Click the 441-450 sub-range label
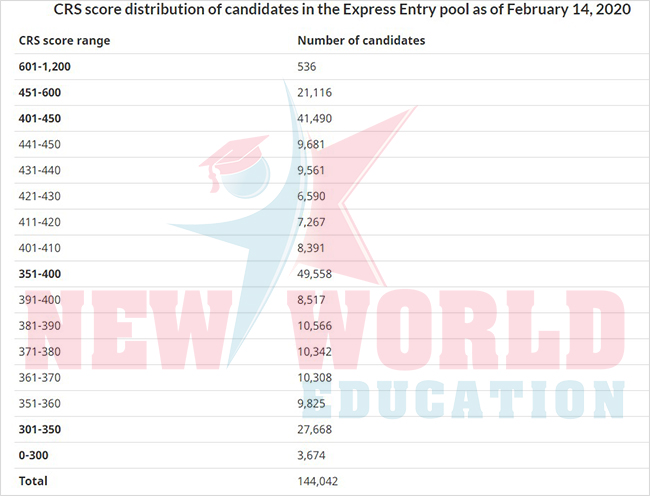This screenshot has height=496, width=650. (x=39, y=144)
